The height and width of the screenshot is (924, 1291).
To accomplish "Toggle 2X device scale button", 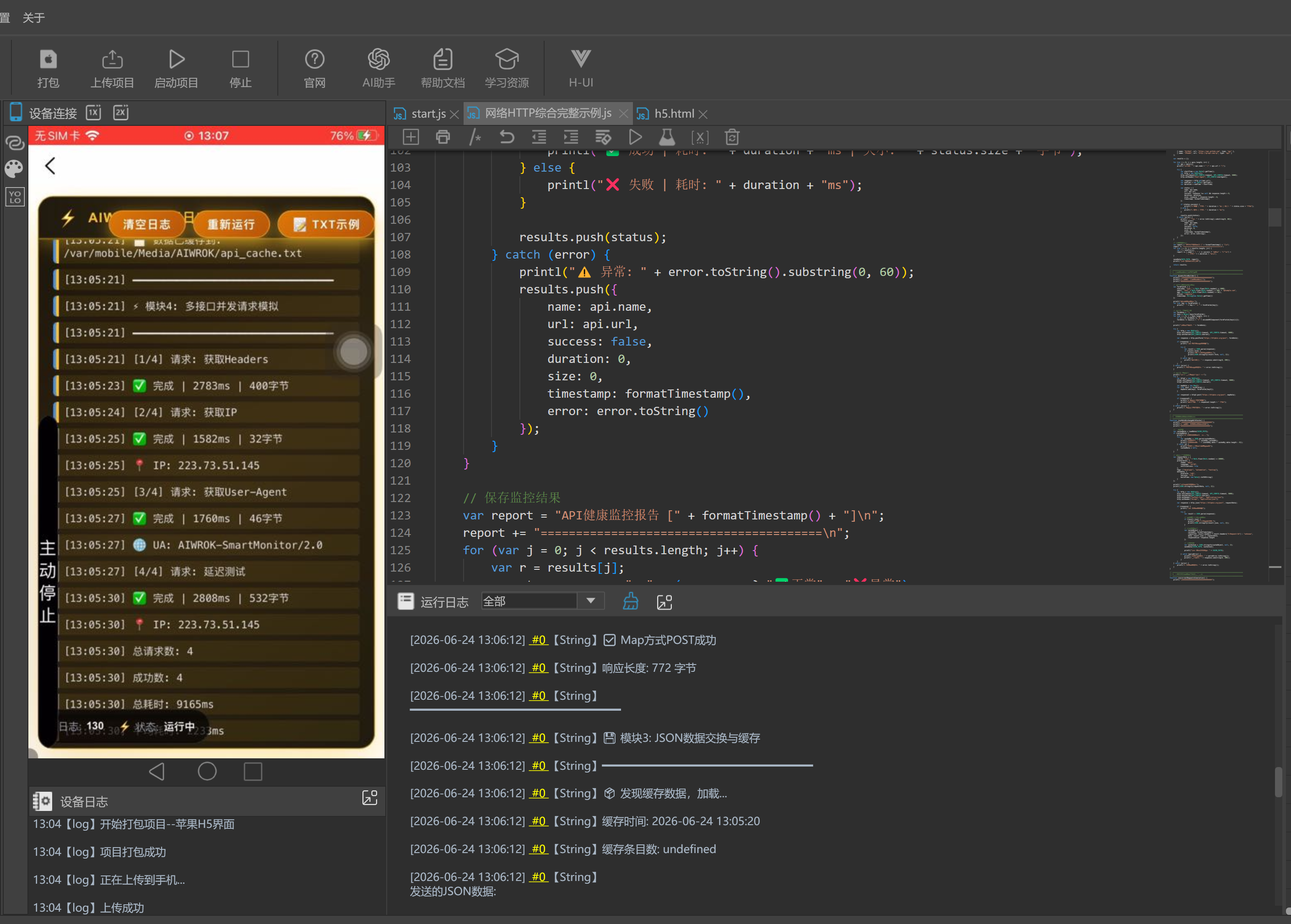I will (x=121, y=113).
